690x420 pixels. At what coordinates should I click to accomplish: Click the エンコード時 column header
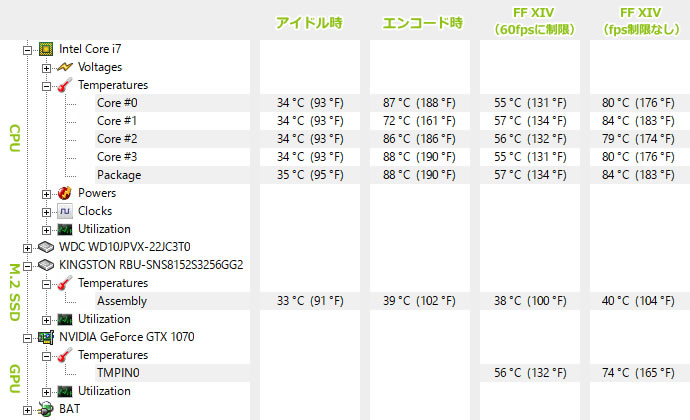(x=422, y=22)
